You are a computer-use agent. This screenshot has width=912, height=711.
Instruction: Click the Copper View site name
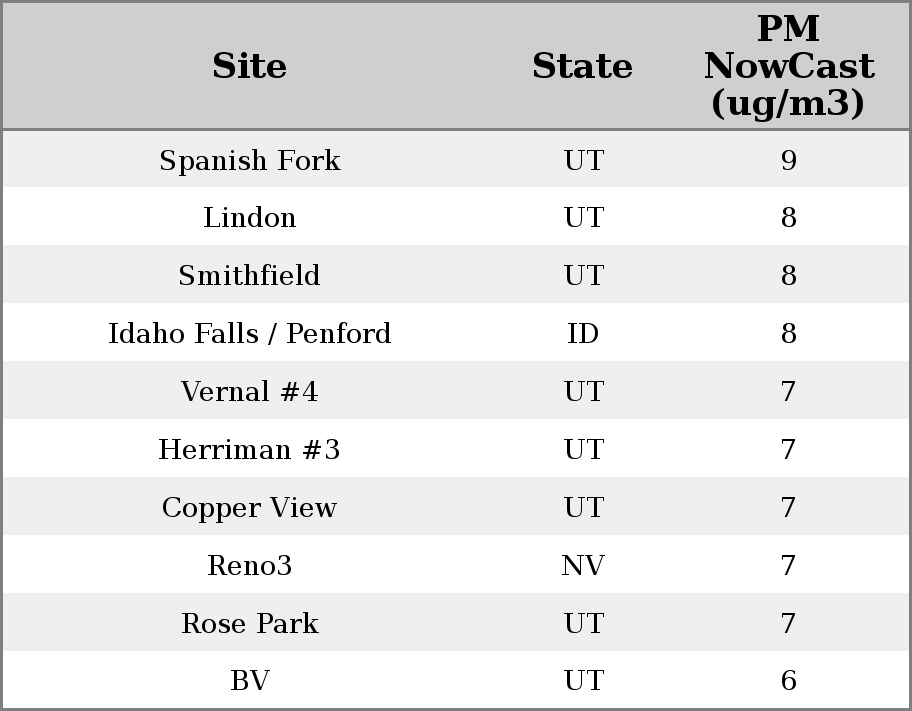(249, 508)
